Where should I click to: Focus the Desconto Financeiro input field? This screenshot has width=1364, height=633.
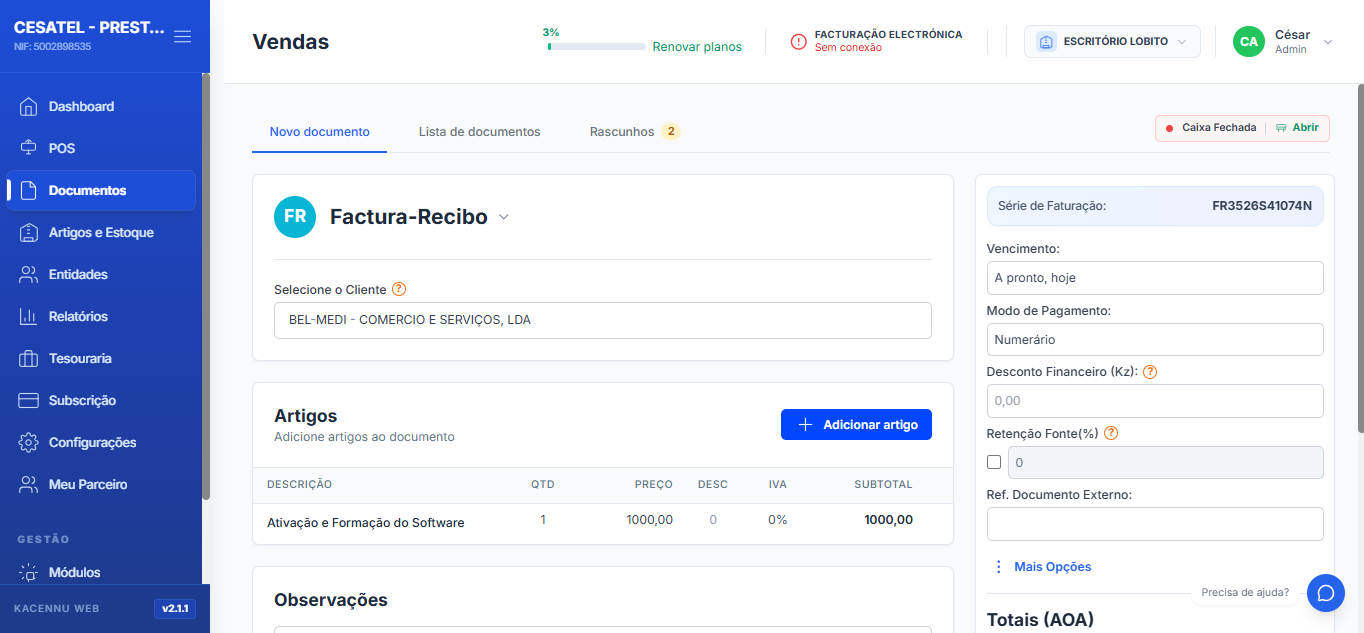(x=1155, y=401)
